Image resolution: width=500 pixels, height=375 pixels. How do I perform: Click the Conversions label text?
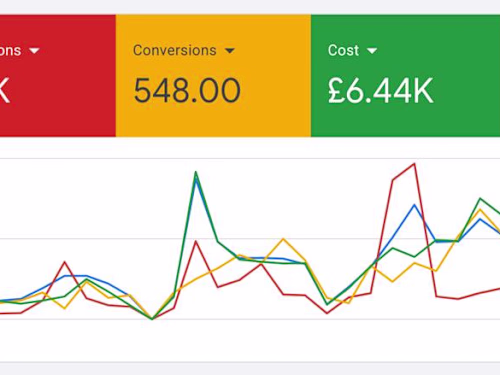[175, 51]
